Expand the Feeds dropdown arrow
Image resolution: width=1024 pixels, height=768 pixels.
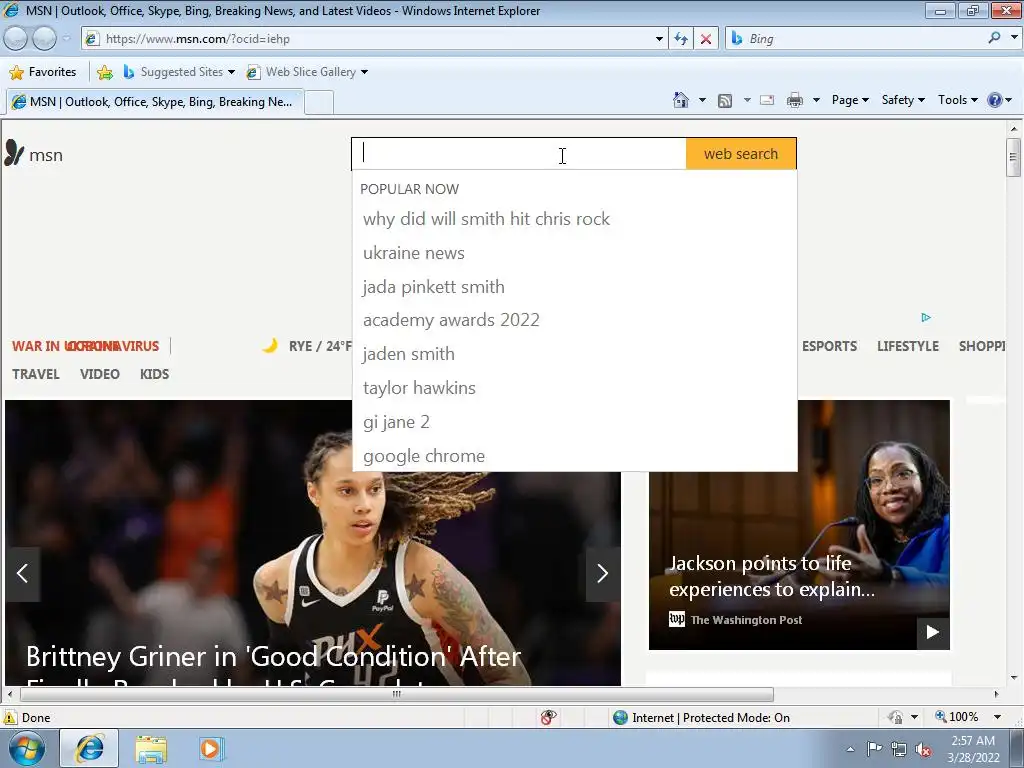(x=746, y=100)
